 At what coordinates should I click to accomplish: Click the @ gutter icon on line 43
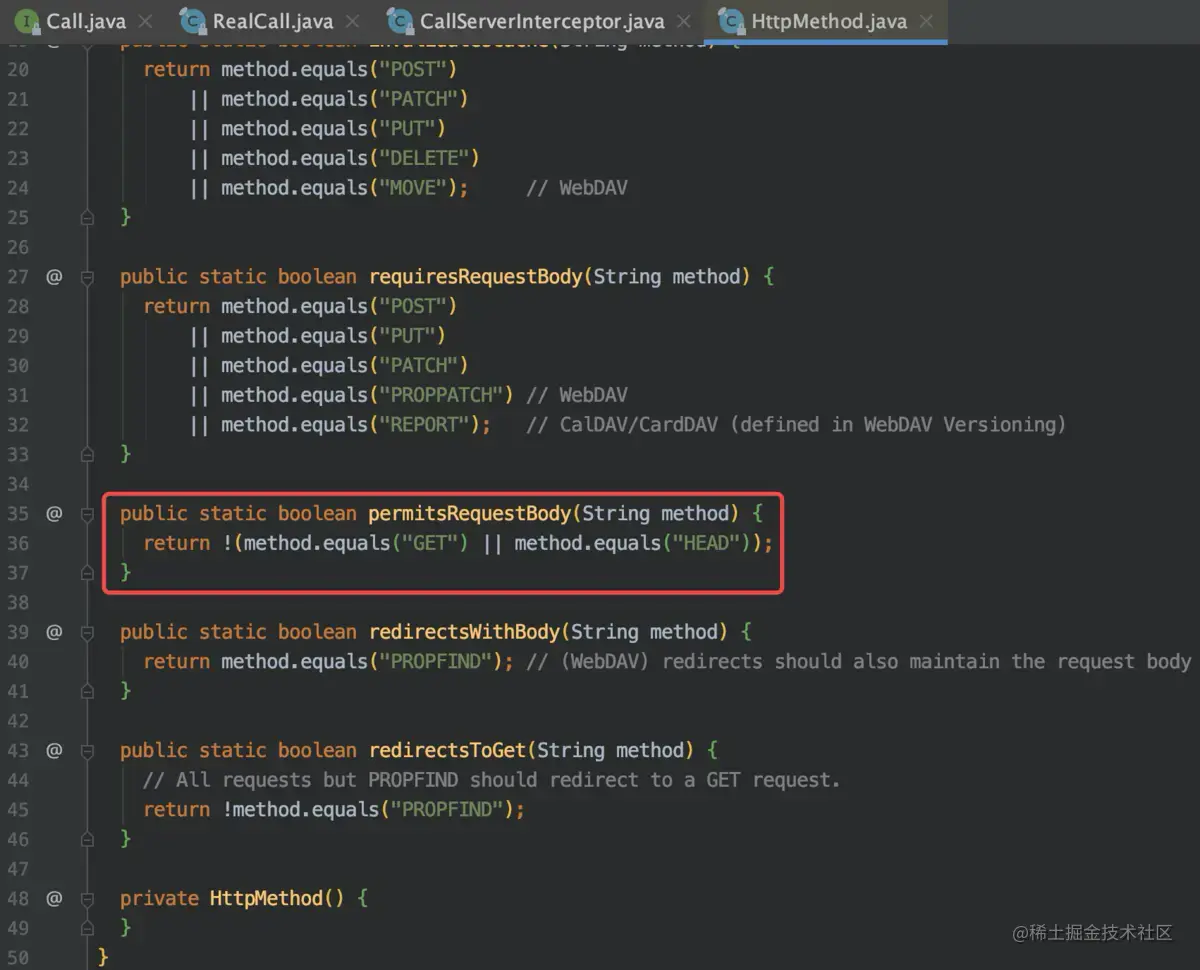pyautogui.click(x=54, y=750)
